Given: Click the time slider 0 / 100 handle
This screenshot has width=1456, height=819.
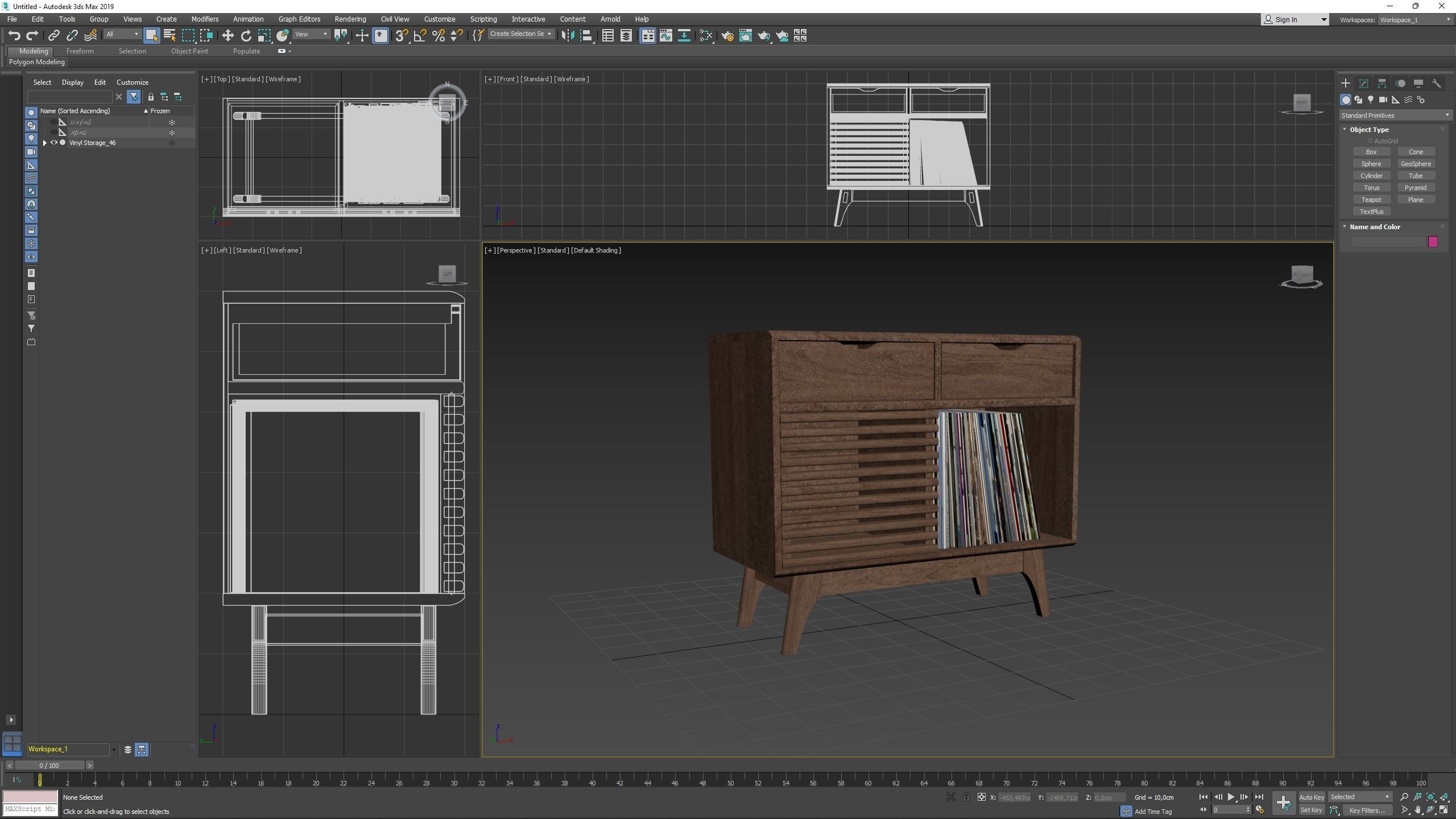Looking at the screenshot, I should click(x=49, y=766).
